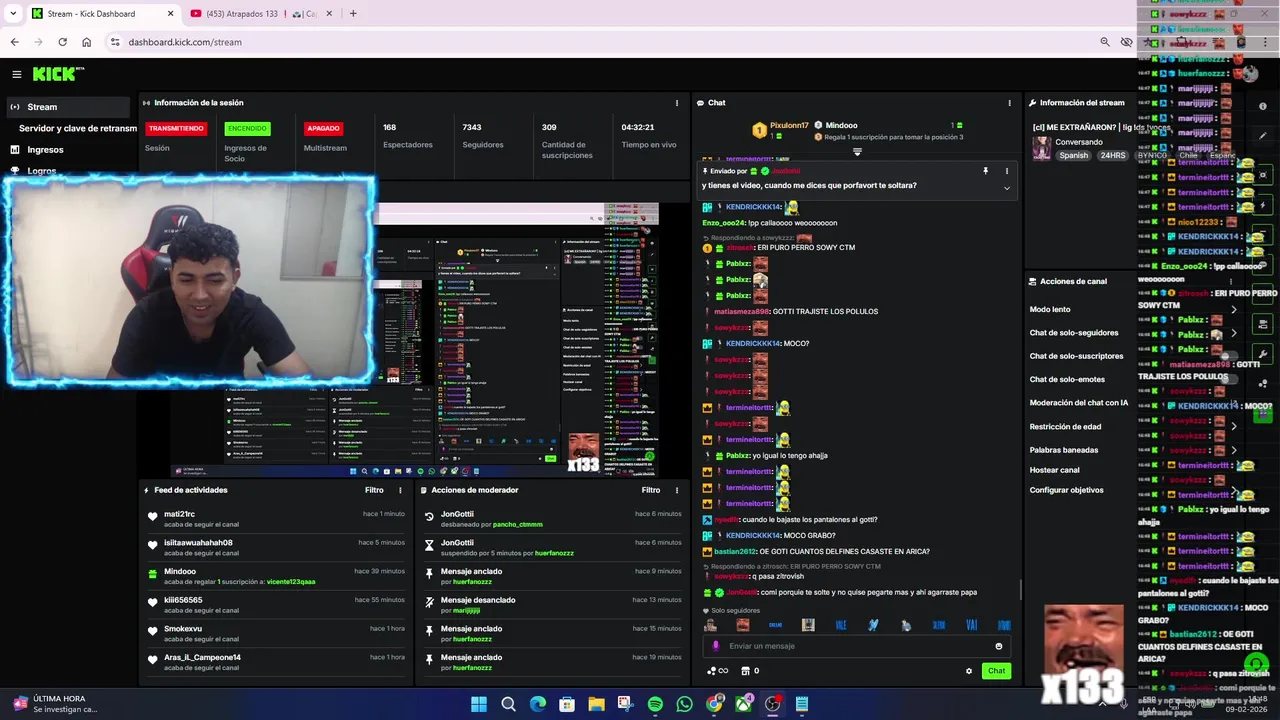Screen dimensions: 1280x720
Task: Open Windows taskbar search
Action: coord(508,704)
